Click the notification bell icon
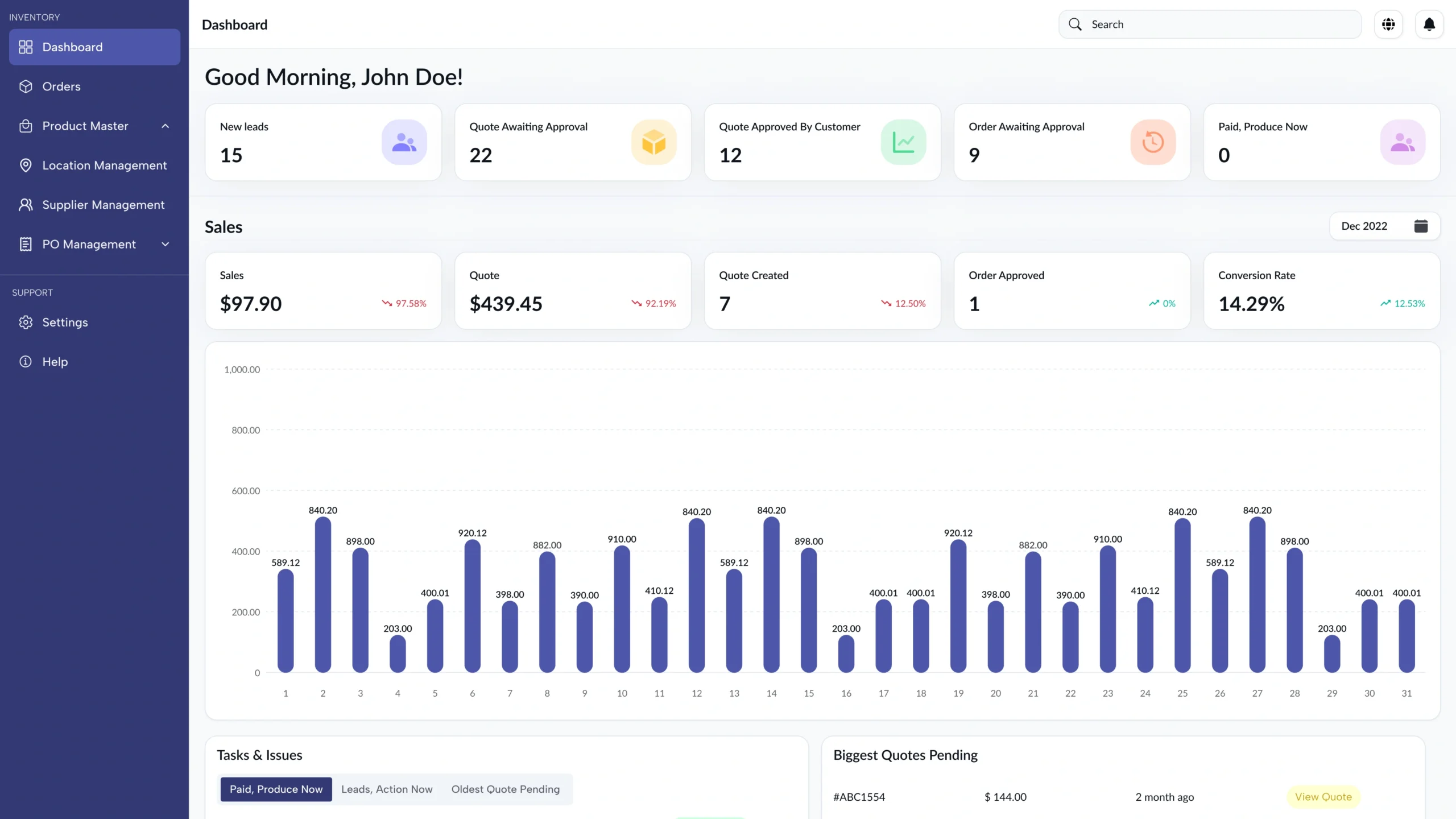Screen dimensions: 1456x819 tap(1429, 24)
